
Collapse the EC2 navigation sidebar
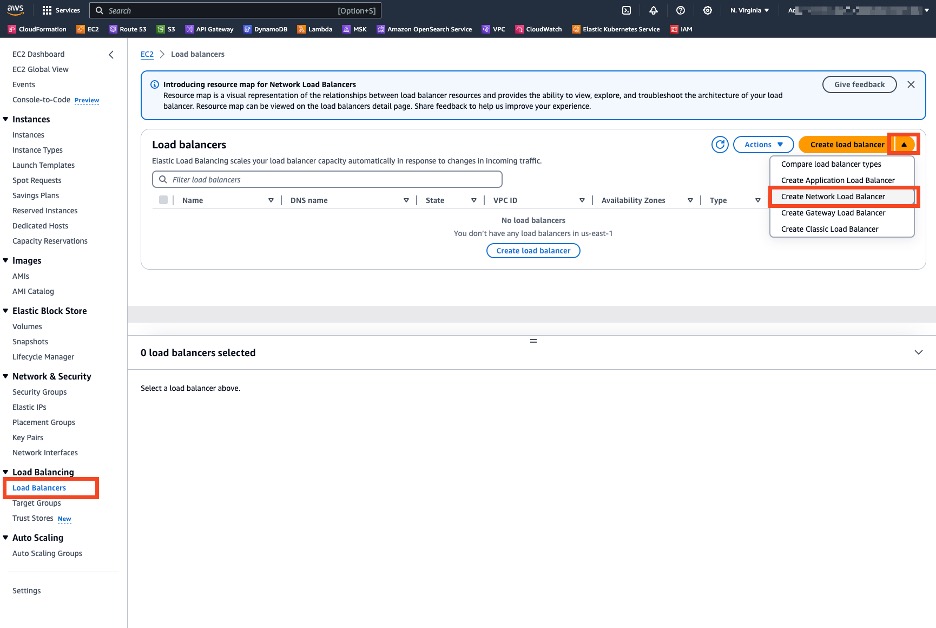[111, 54]
